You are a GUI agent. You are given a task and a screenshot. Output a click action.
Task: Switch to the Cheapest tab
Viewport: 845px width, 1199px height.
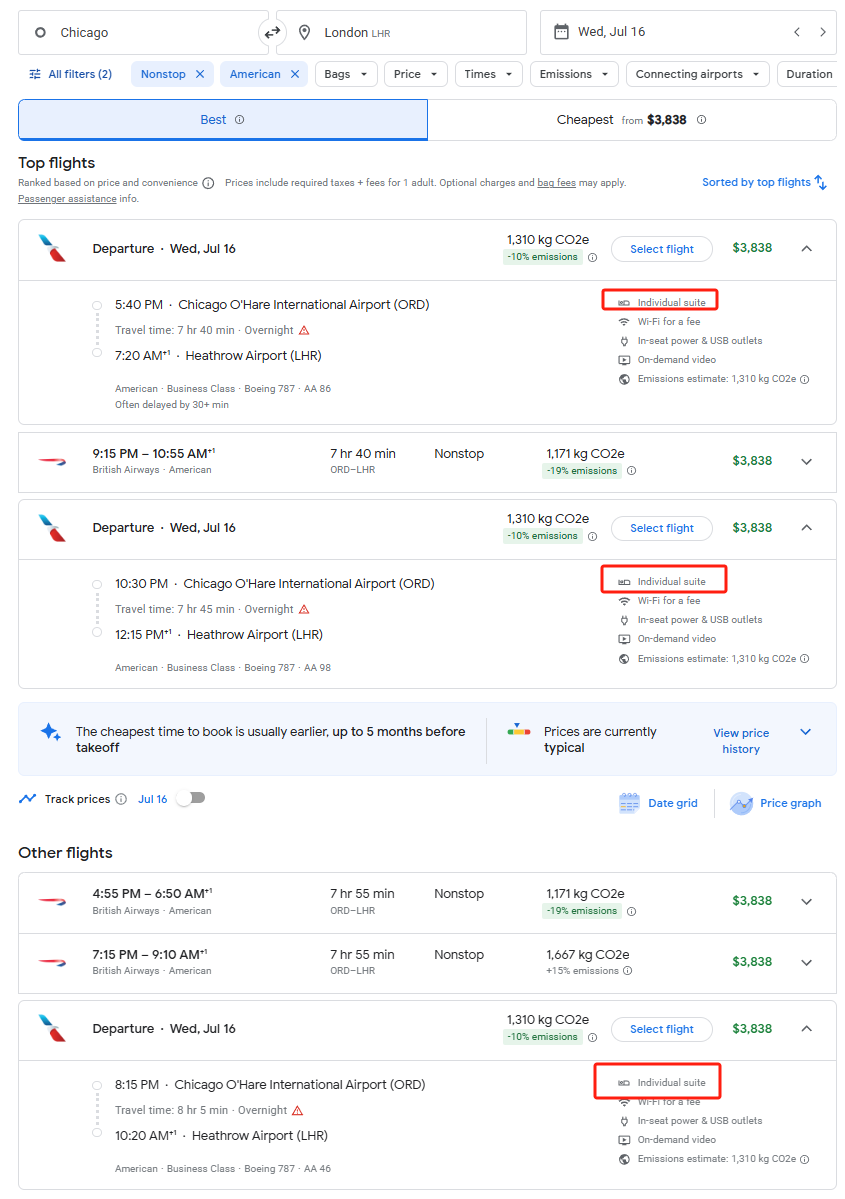pyautogui.click(x=632, y=120)
